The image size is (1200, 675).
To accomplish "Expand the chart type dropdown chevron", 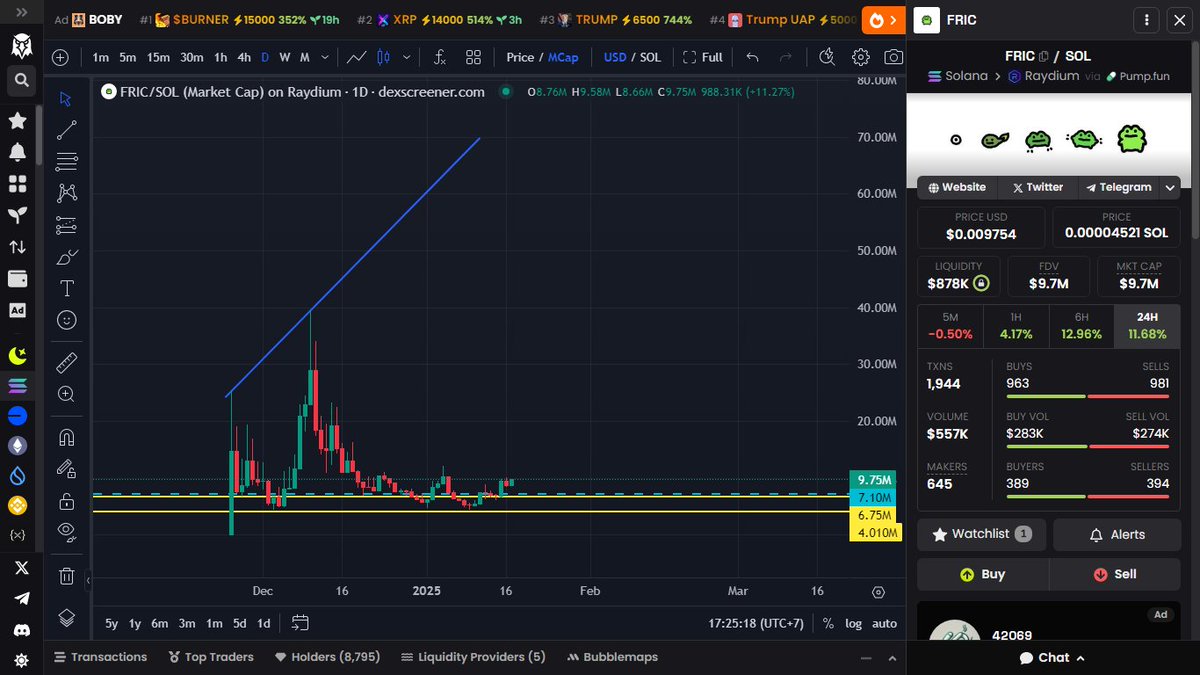I will [x=407, y=57].
